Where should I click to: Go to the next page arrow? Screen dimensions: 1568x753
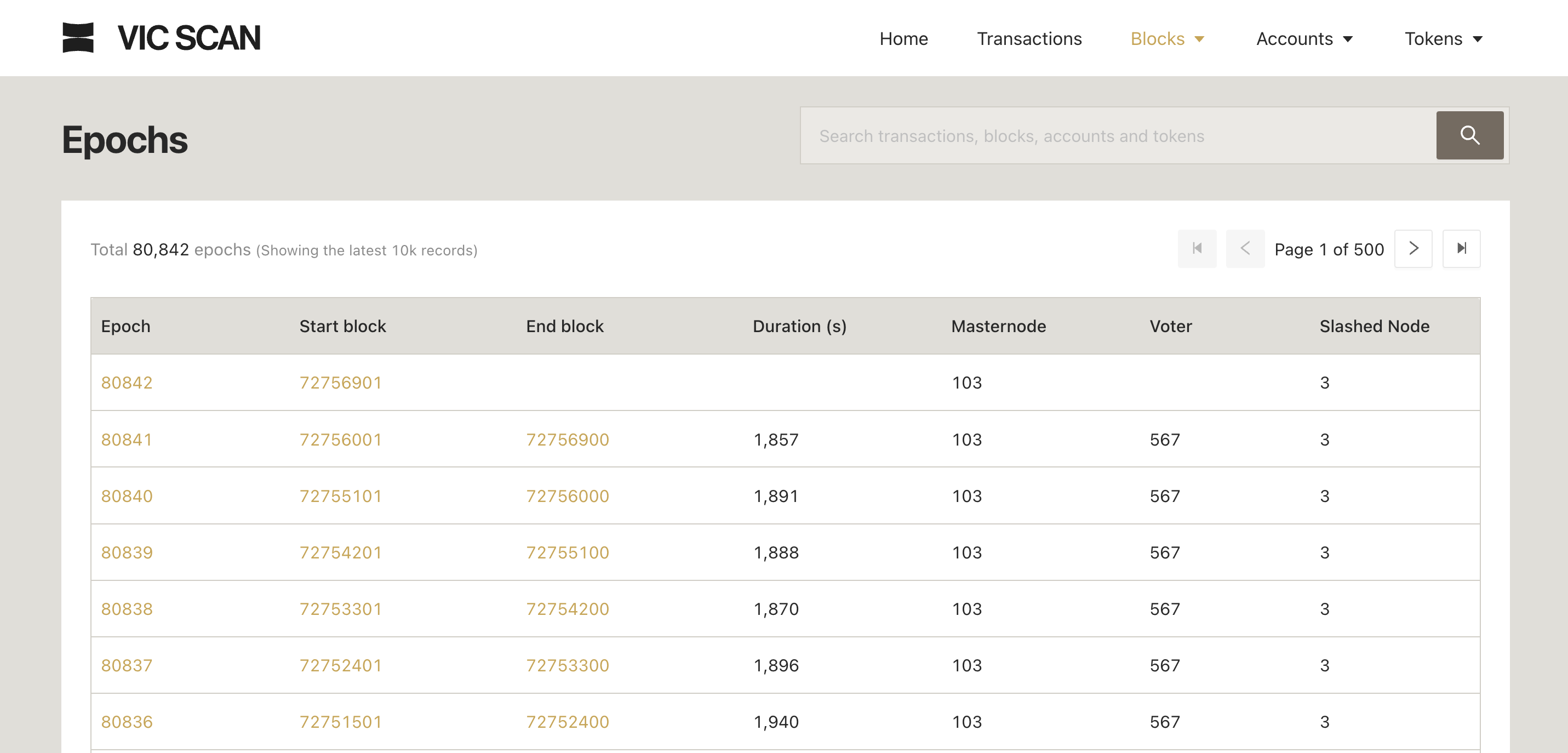point(1413,248)
